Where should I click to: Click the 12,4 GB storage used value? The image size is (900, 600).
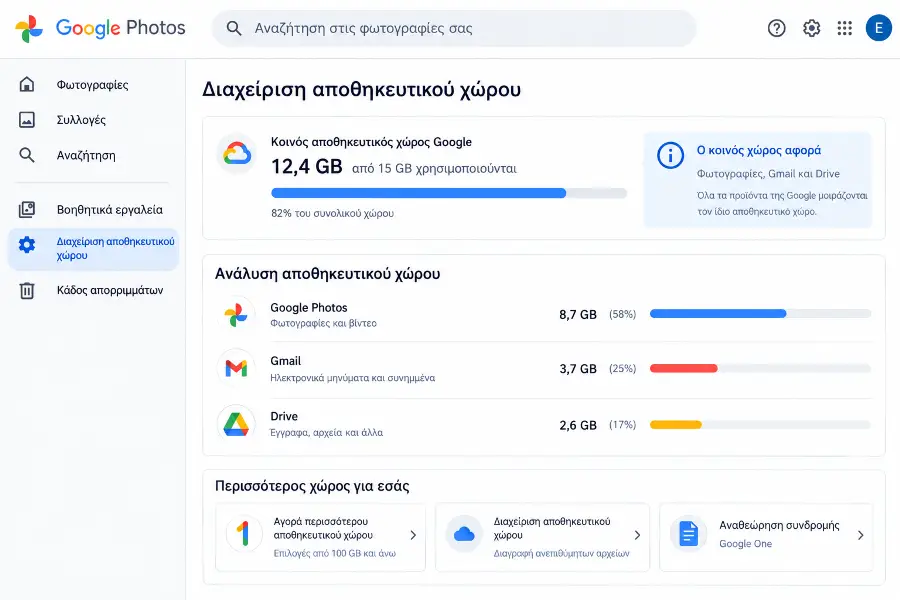tap(307, 167)
